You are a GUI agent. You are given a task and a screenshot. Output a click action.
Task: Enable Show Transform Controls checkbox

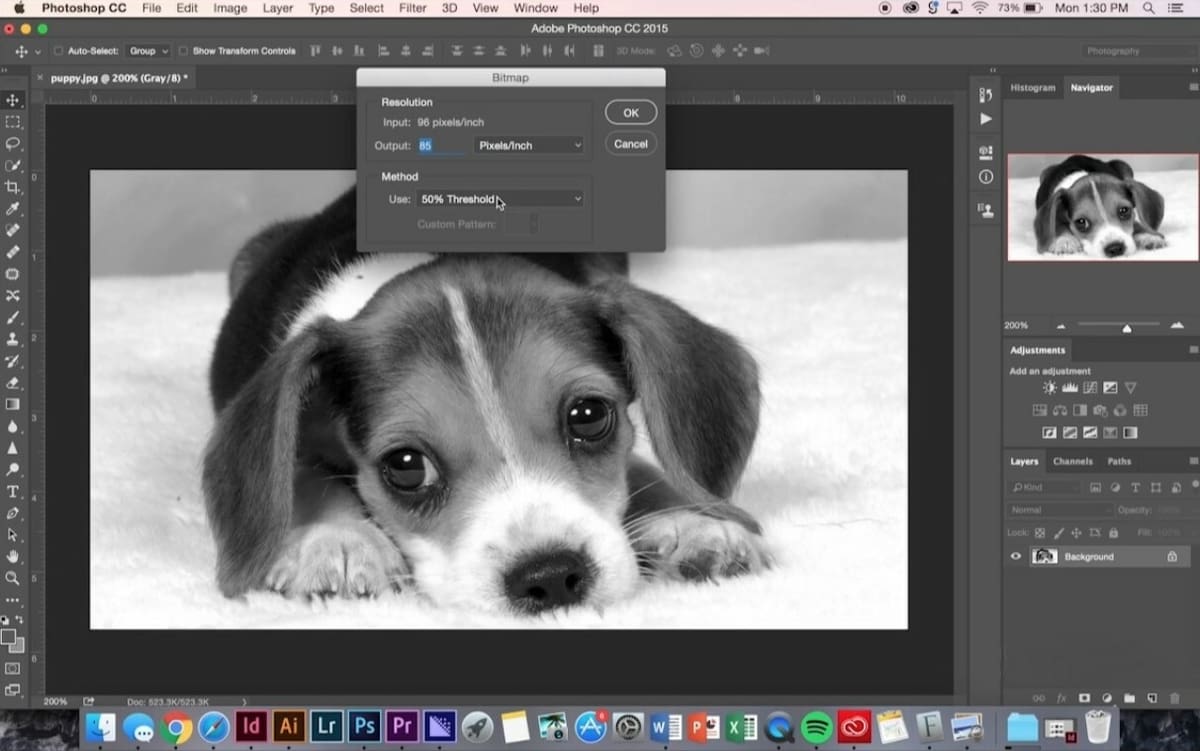[183, 51]
